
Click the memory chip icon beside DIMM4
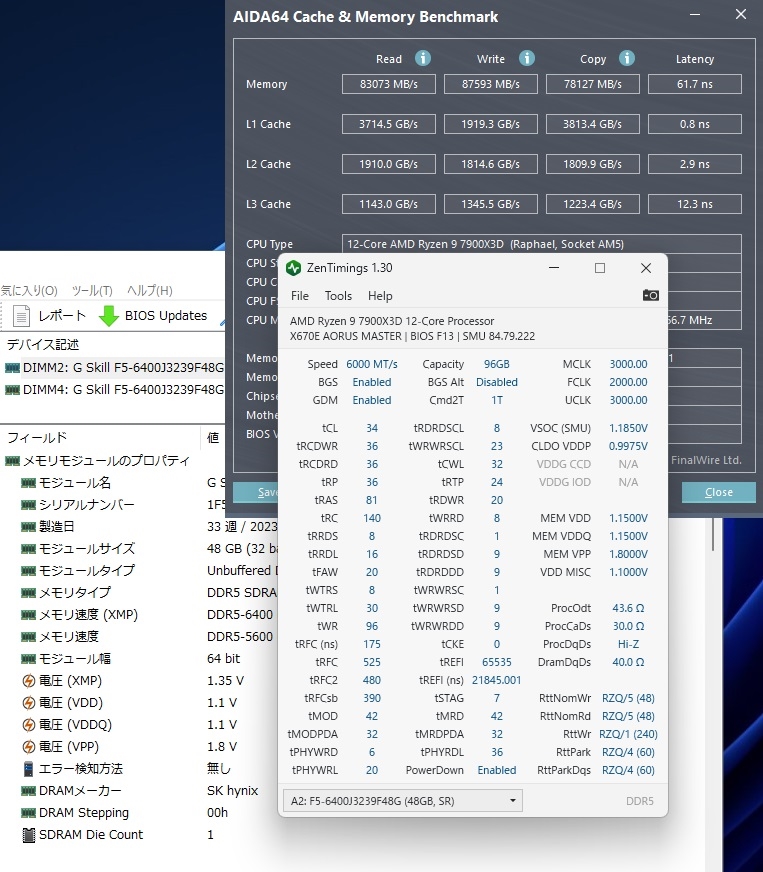tap(12, 390)
